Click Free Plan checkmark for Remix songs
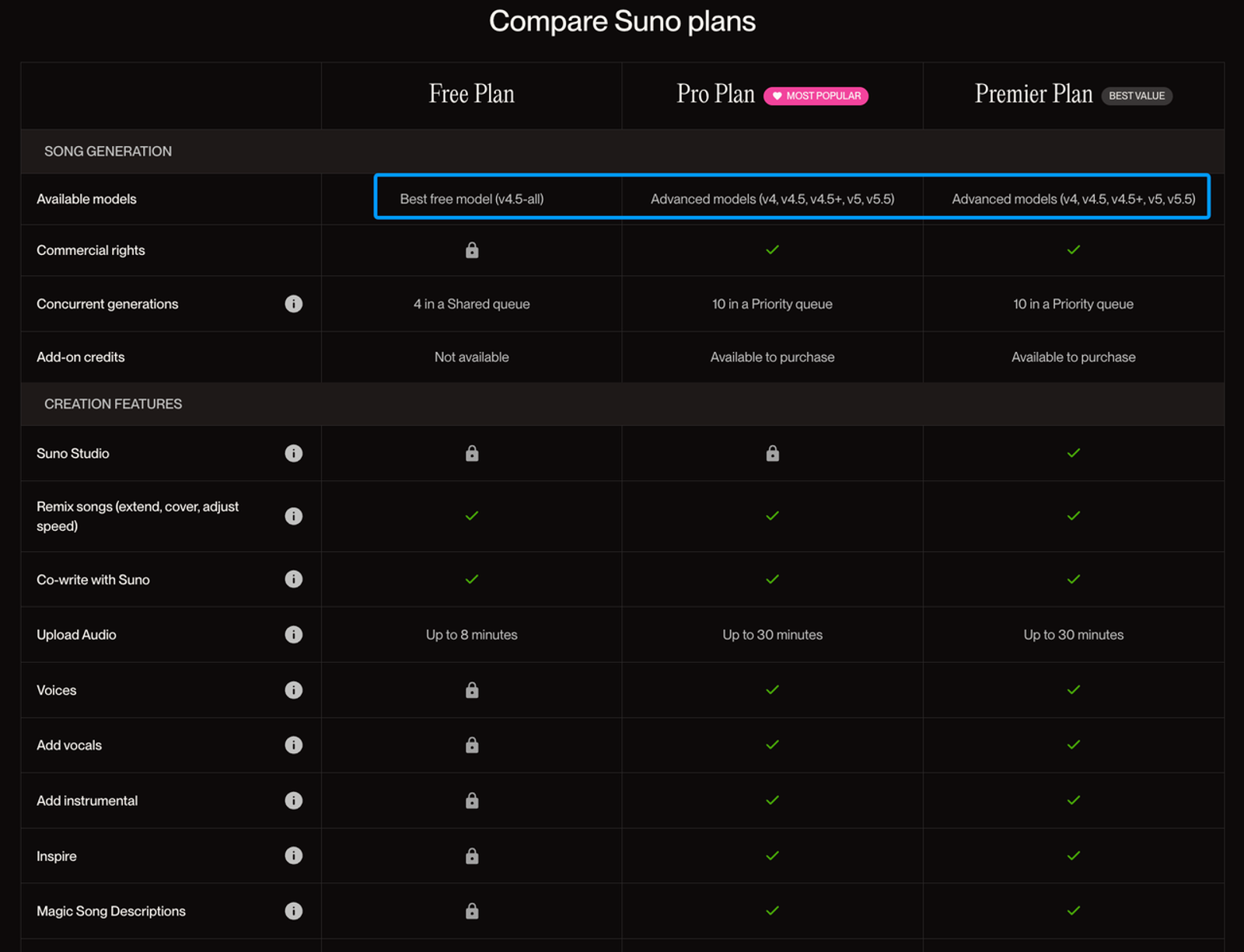The height and width of the screenshot is (952, 1244). (x=472, y=516)
